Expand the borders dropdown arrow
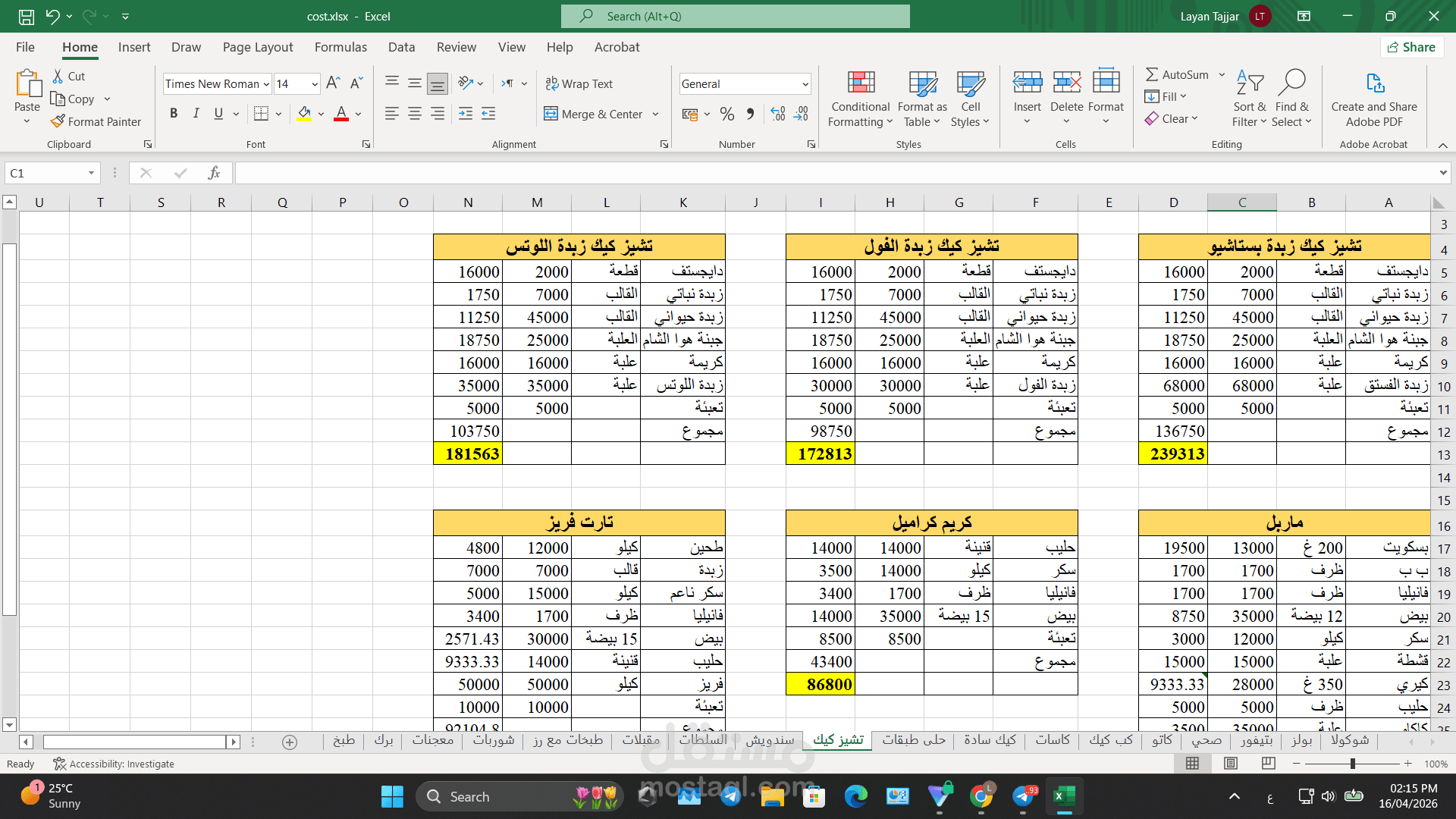Screen dimensions: 1456x819 pyautogui.click(x=279, y=115)
